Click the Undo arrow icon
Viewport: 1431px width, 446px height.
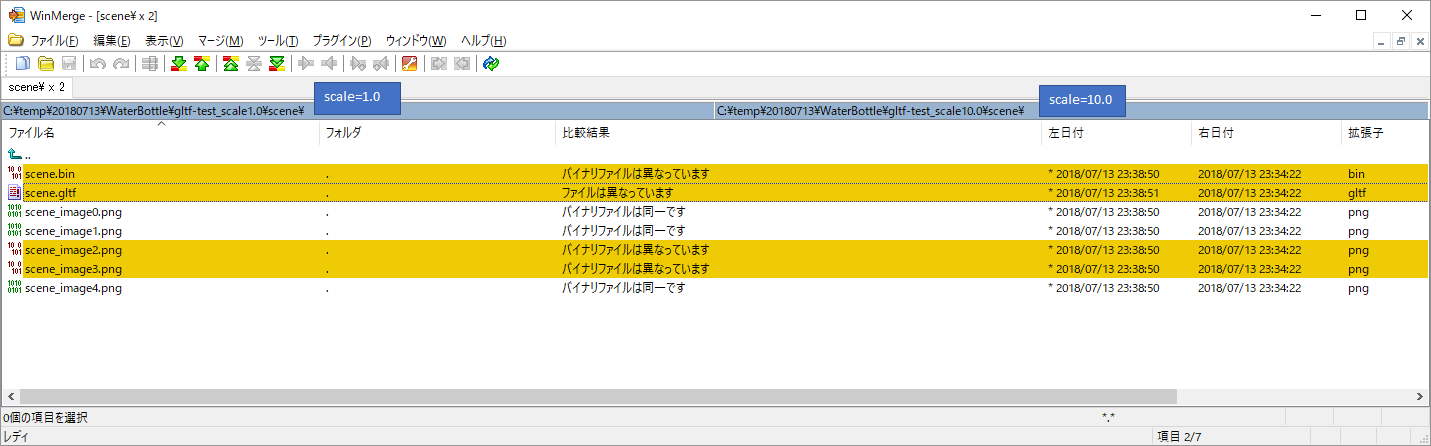pyautogui.click(x=97, y=64)
